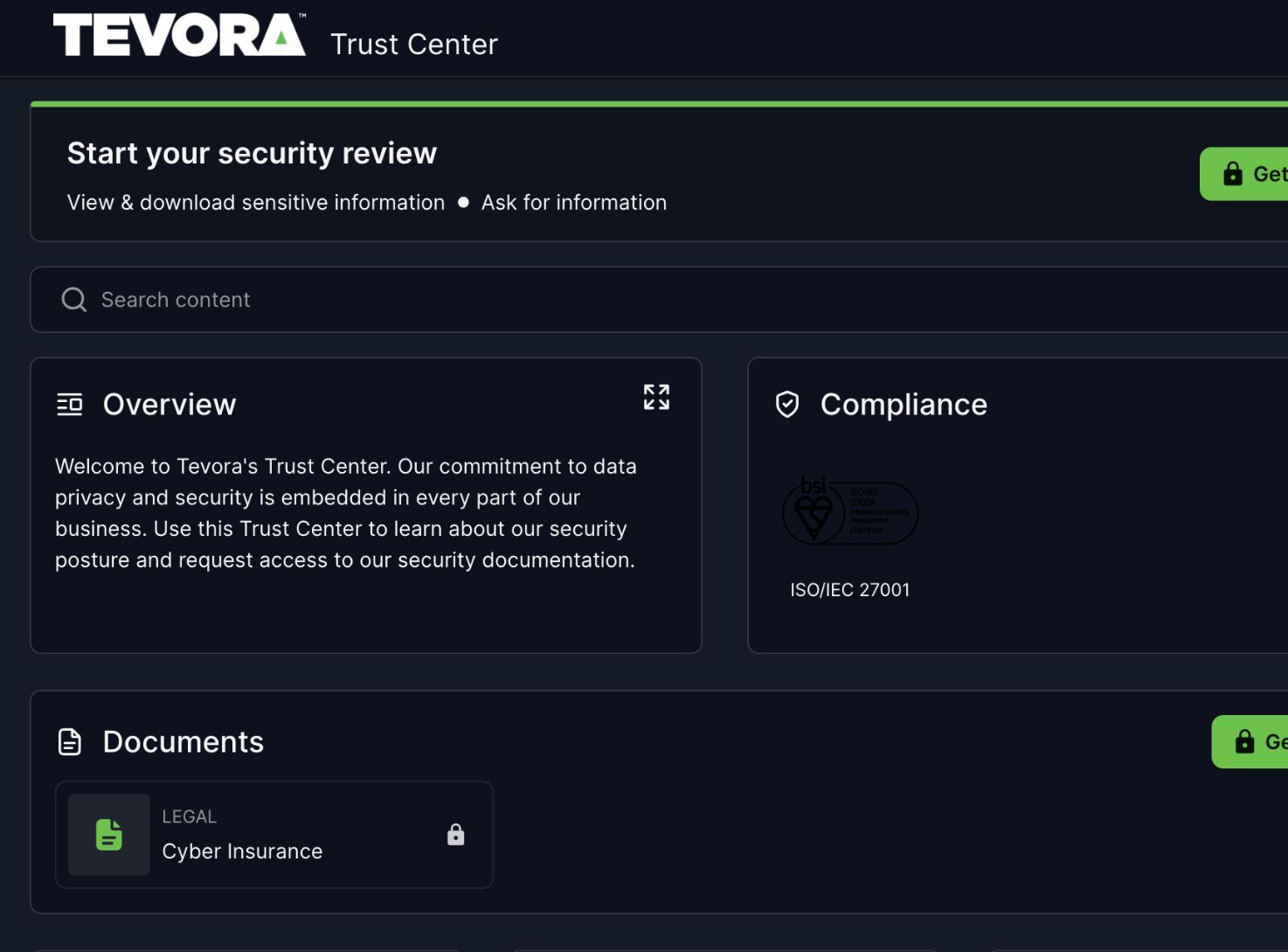Click the Tevora logo
This screenshot has width=1288, height=952.
coord(179,35)
